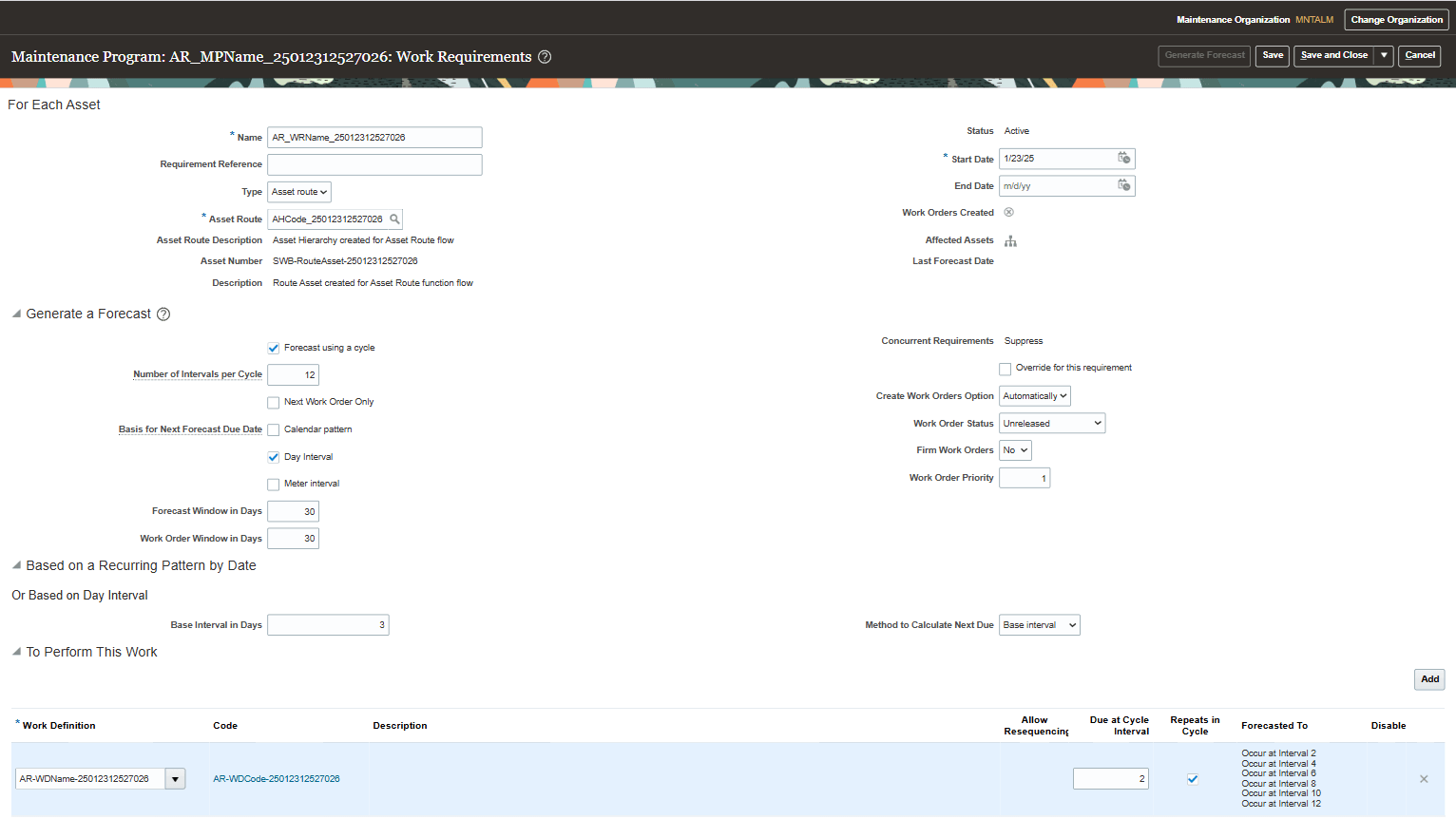1456x819 pixels.
Task: Enable Override for this requirement
Action: (1005, 368)
